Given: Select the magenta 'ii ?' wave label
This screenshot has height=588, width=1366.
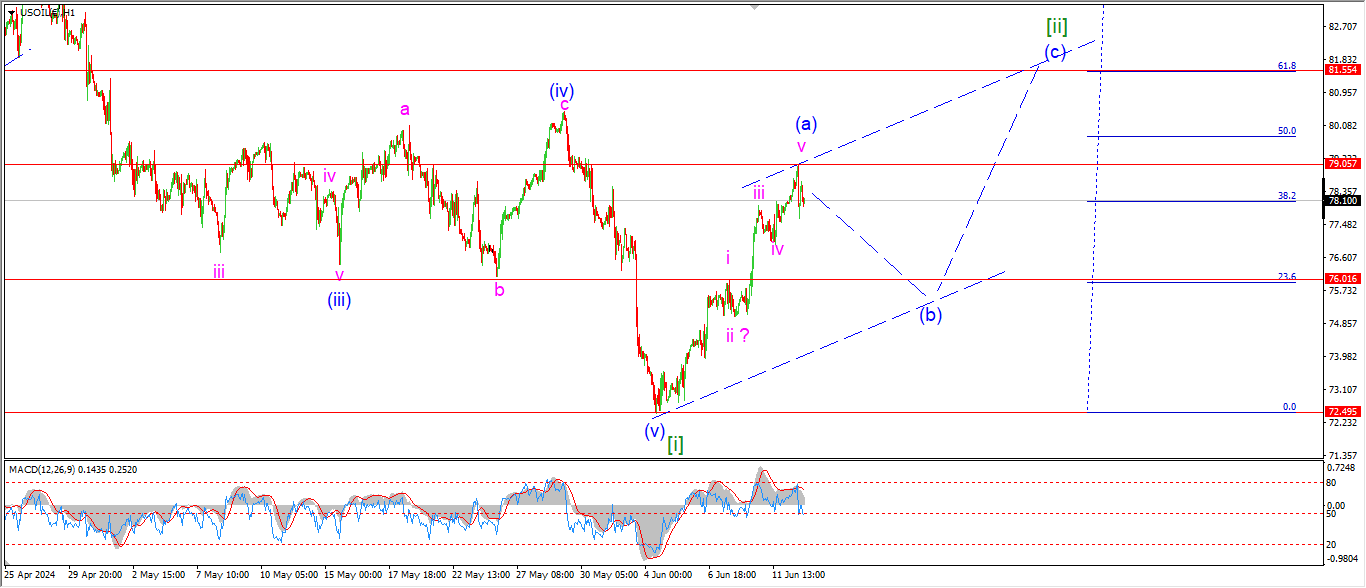Looking at the screenshot, I should 738,336.
